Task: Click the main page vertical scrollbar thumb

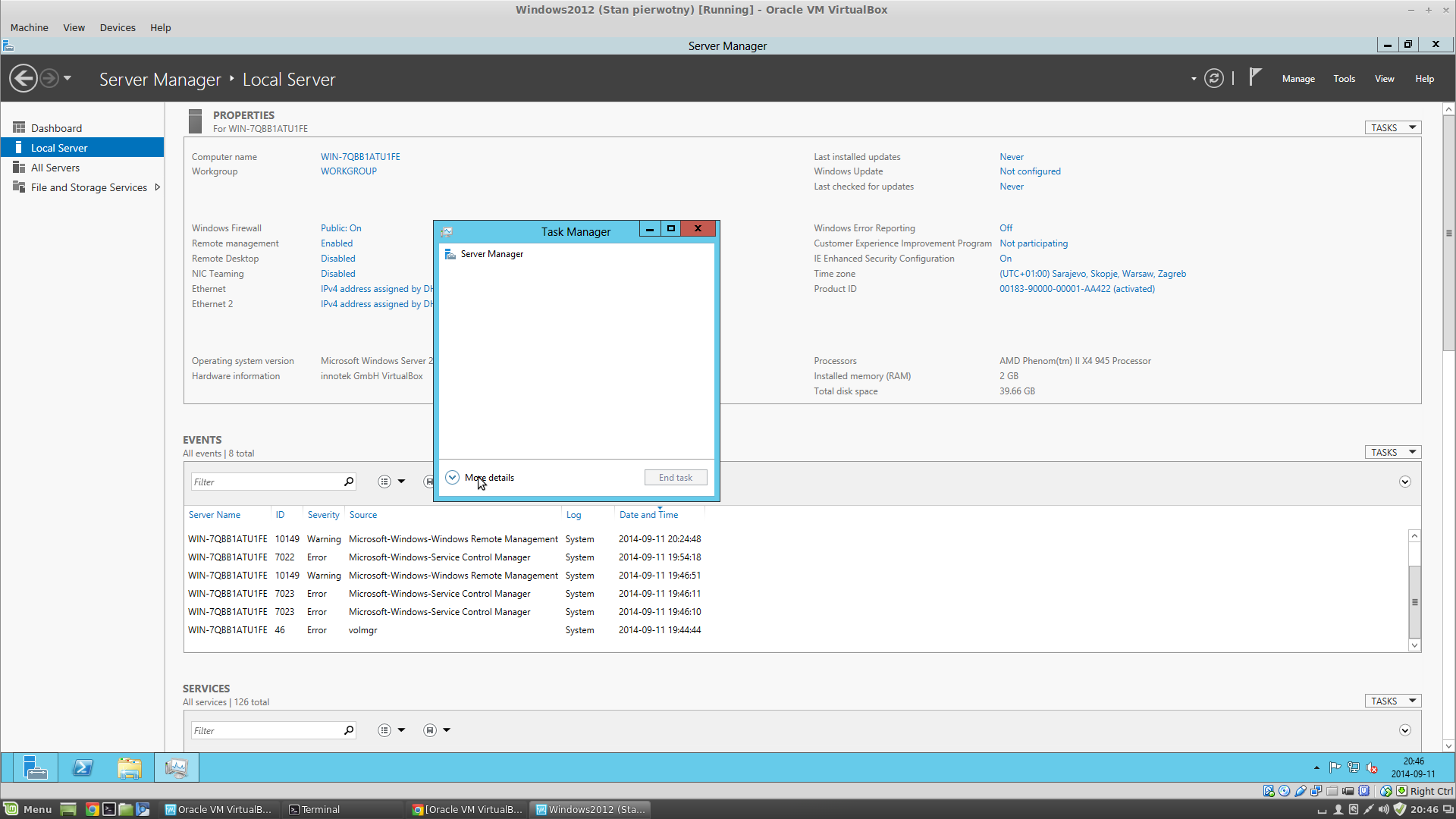Action: point(1448,234)
